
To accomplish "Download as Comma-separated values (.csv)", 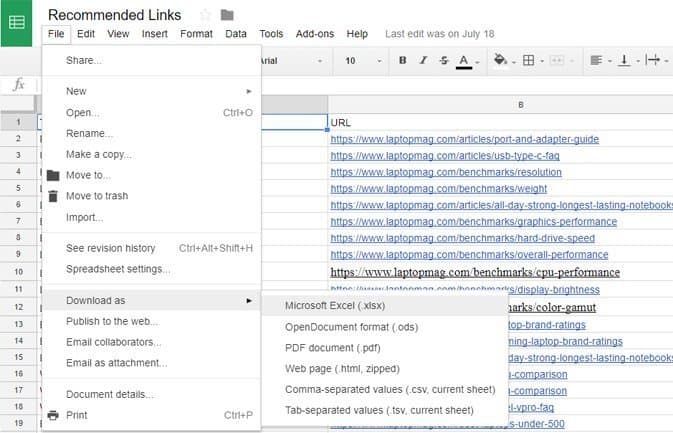I will click(385, 390).
